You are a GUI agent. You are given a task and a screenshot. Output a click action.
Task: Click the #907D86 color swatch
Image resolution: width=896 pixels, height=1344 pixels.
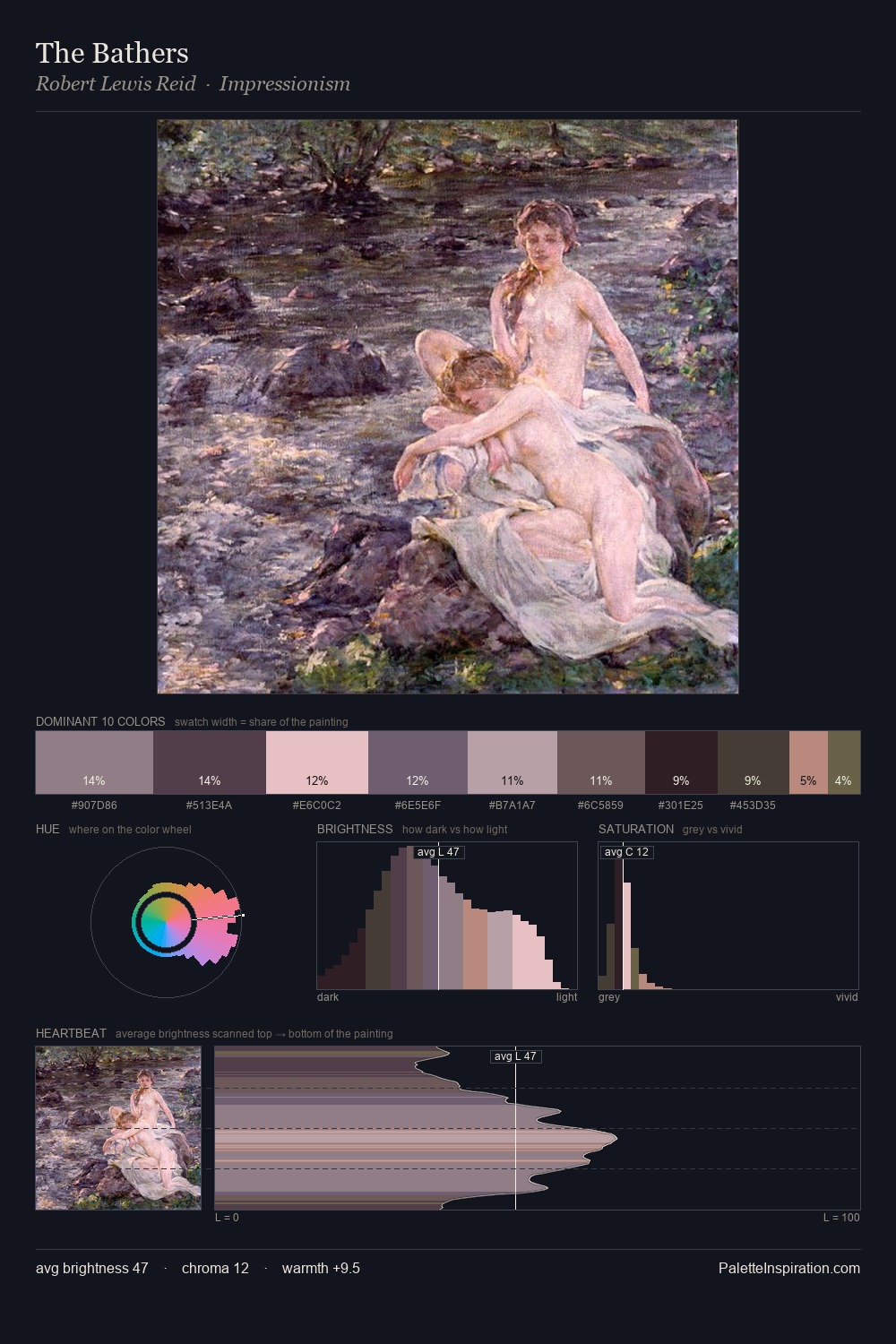pyautogui.click(x=94, y=762)
